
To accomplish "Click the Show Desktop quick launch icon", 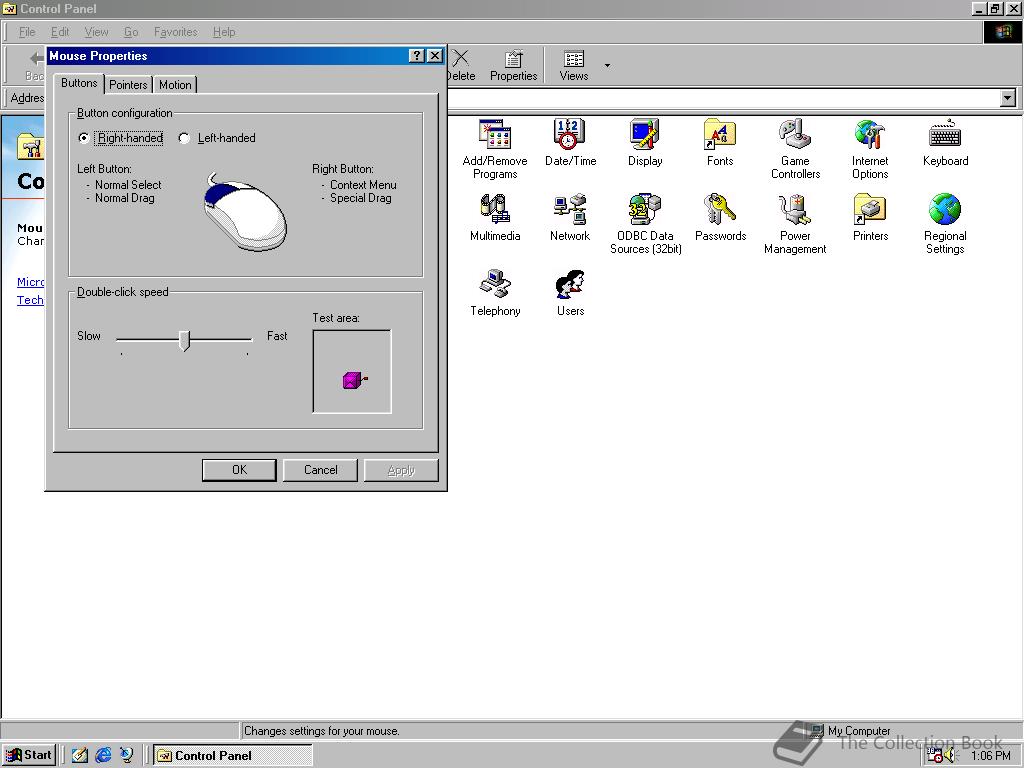I will point(80,755).
